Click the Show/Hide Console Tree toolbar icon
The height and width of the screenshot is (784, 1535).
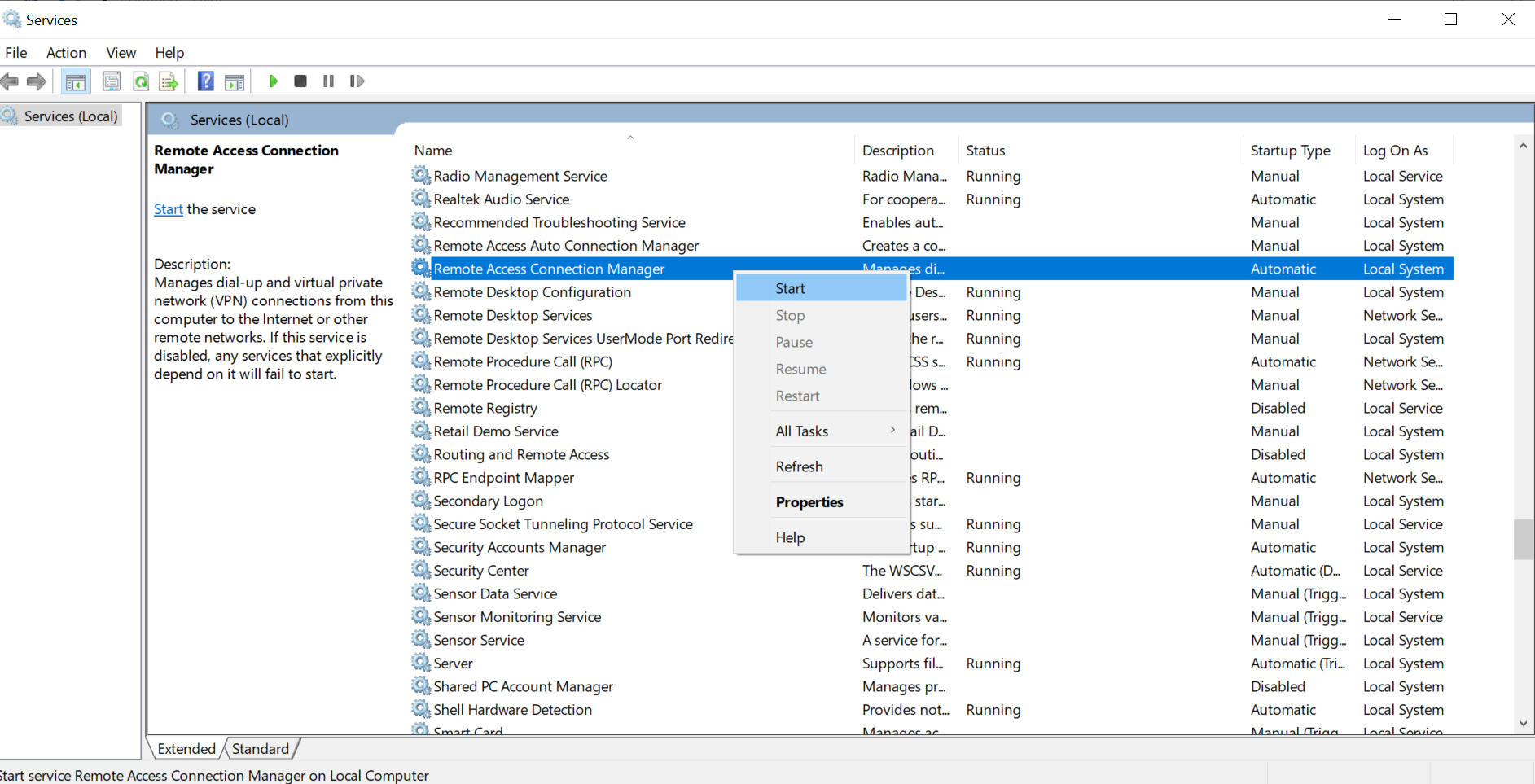pyautogui.click(x=75, y=81)
